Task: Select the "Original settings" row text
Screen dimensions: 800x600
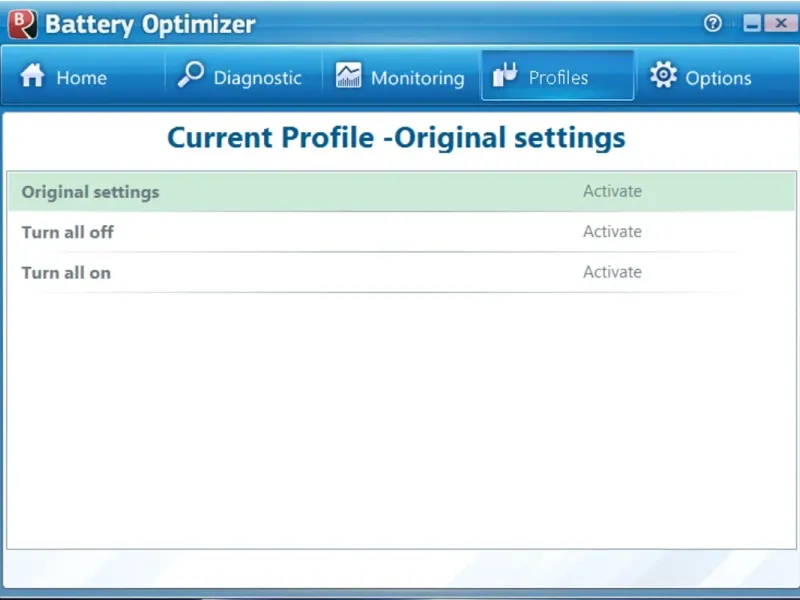Action: [x=90, y=193]
